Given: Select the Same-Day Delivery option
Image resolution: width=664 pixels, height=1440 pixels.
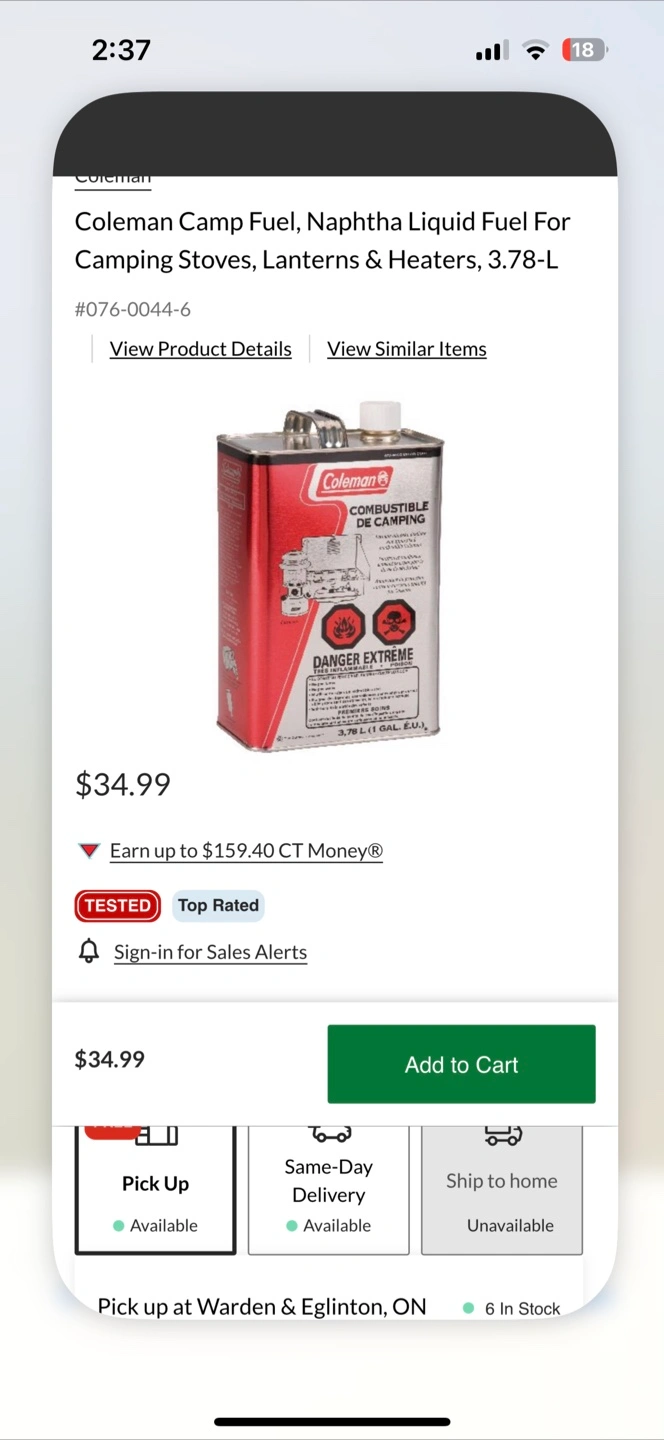Looking at the screenshot, I should pos(329,1190).
